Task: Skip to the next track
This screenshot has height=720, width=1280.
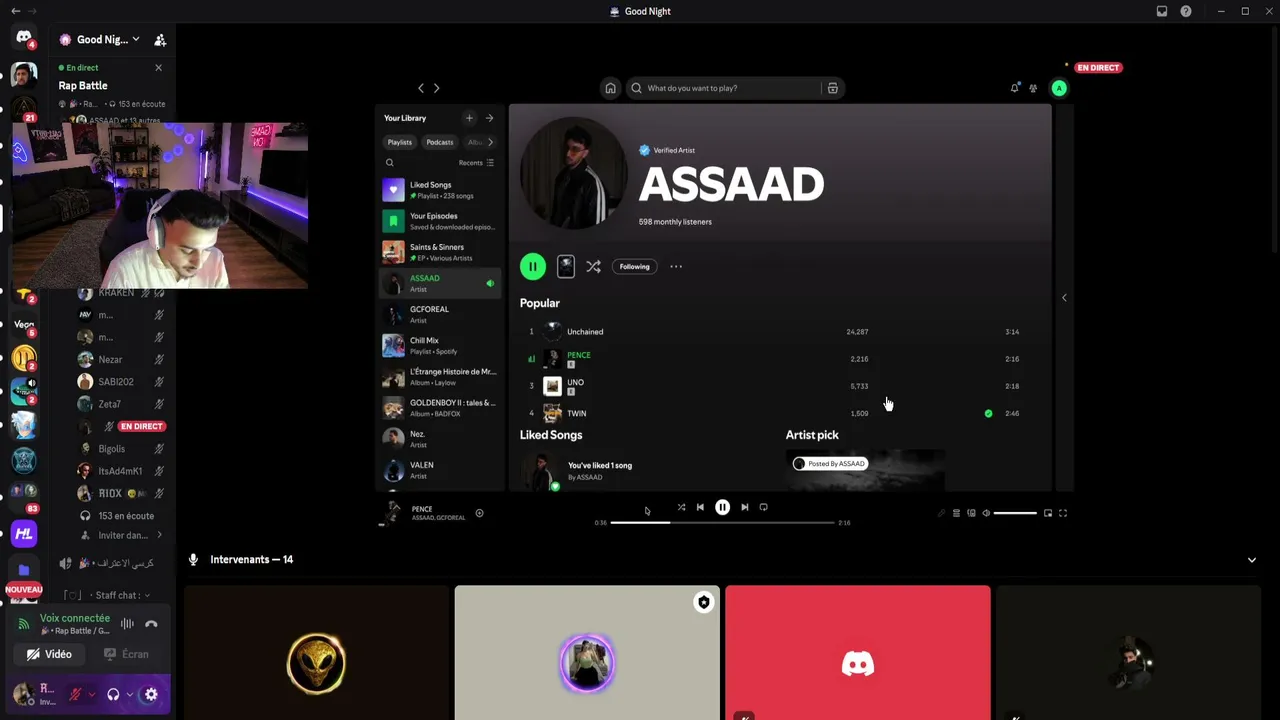Action: tap(744, 507)
